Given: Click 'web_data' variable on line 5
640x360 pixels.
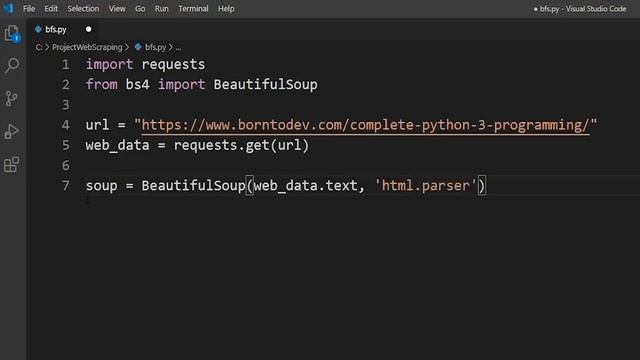Looking at the screenshot, I should pos(118,146).
